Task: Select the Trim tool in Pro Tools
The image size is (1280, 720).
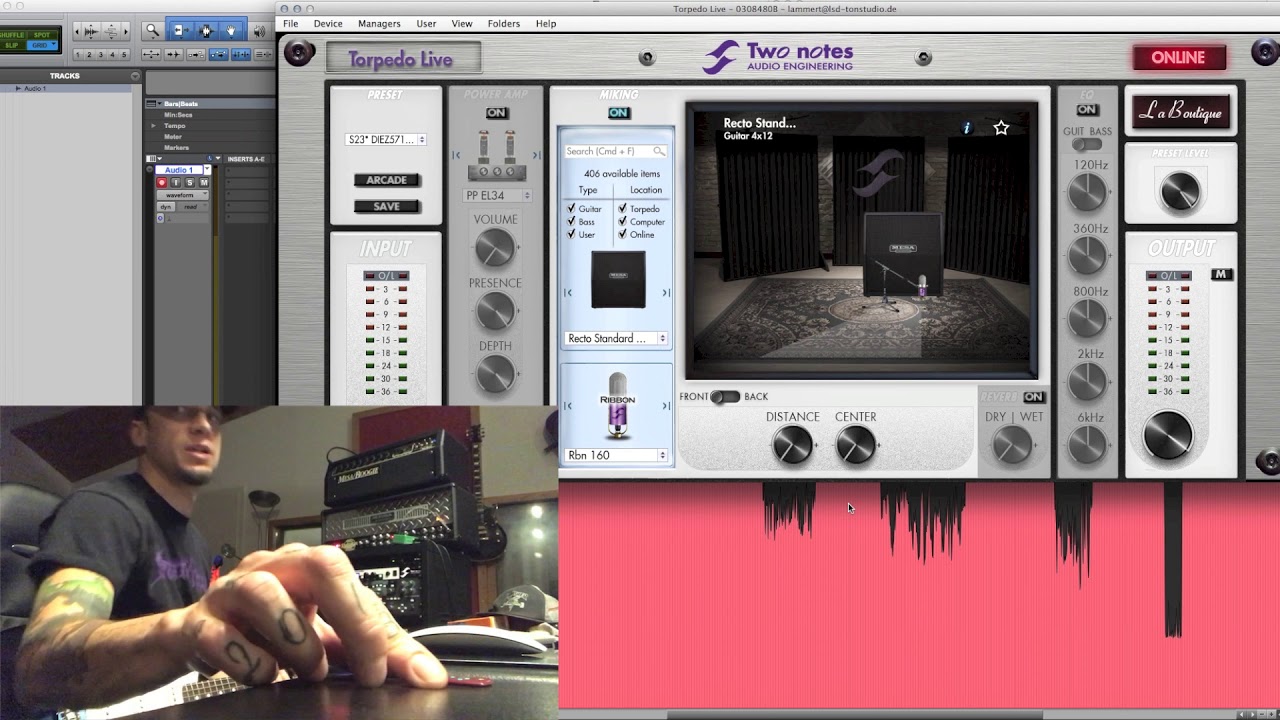Action: point(180,31)
